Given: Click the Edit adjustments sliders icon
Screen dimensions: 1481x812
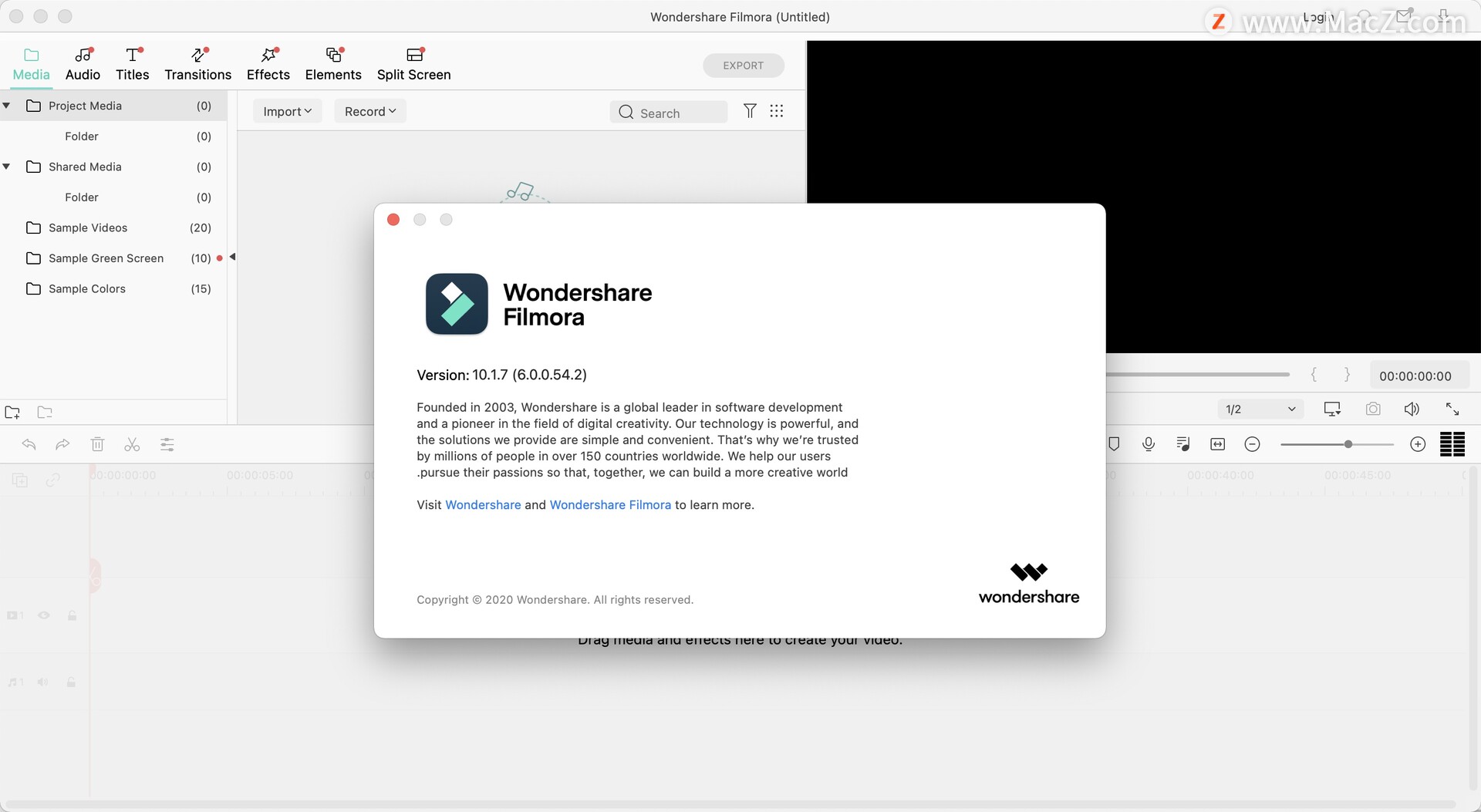Looking at the screenshot, I should tap(167, 444).
